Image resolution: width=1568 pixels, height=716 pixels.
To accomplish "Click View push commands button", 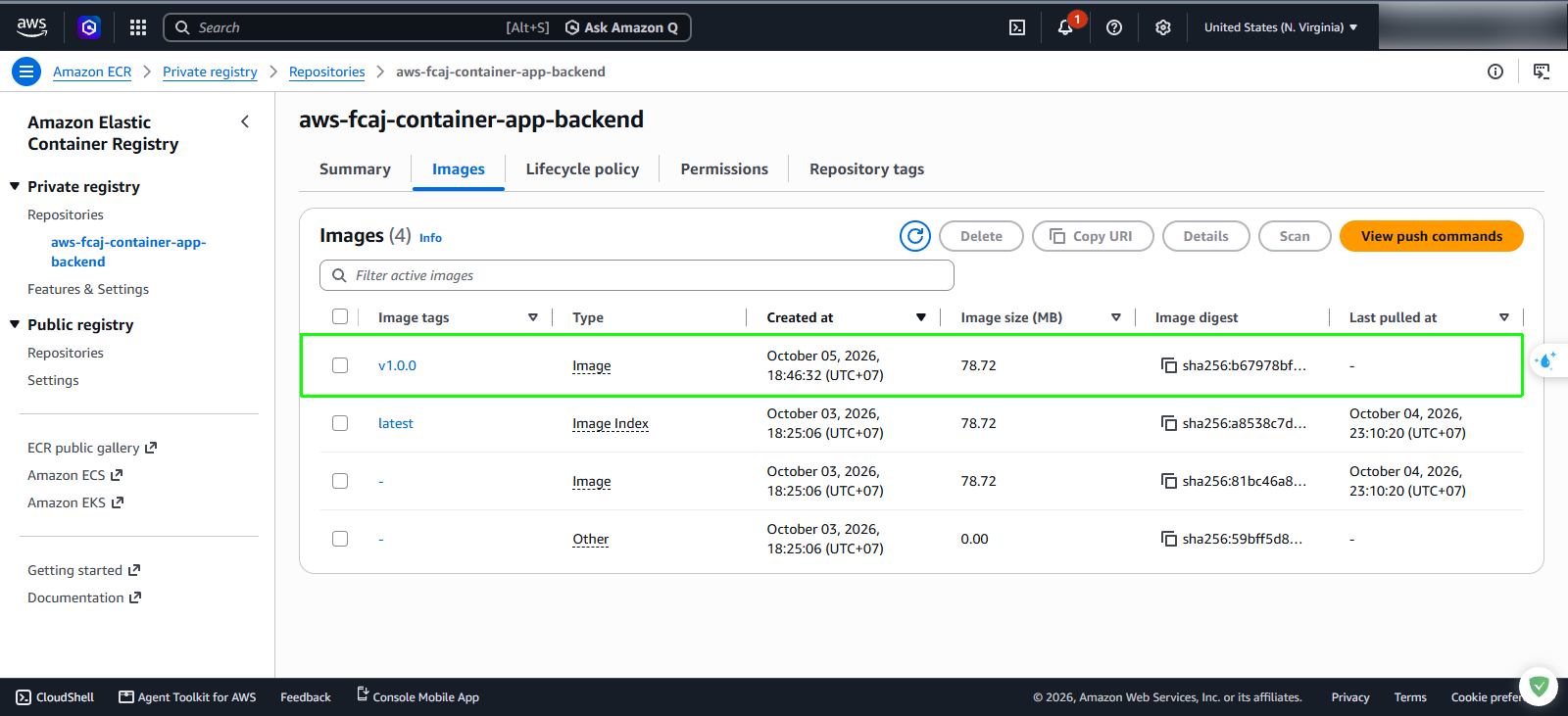I will (1431, 236).
